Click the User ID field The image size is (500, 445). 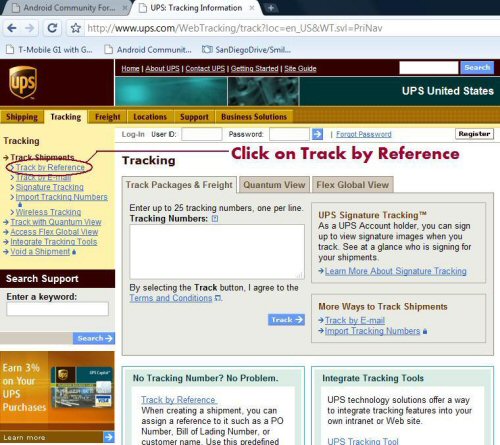tap(201, 134)
